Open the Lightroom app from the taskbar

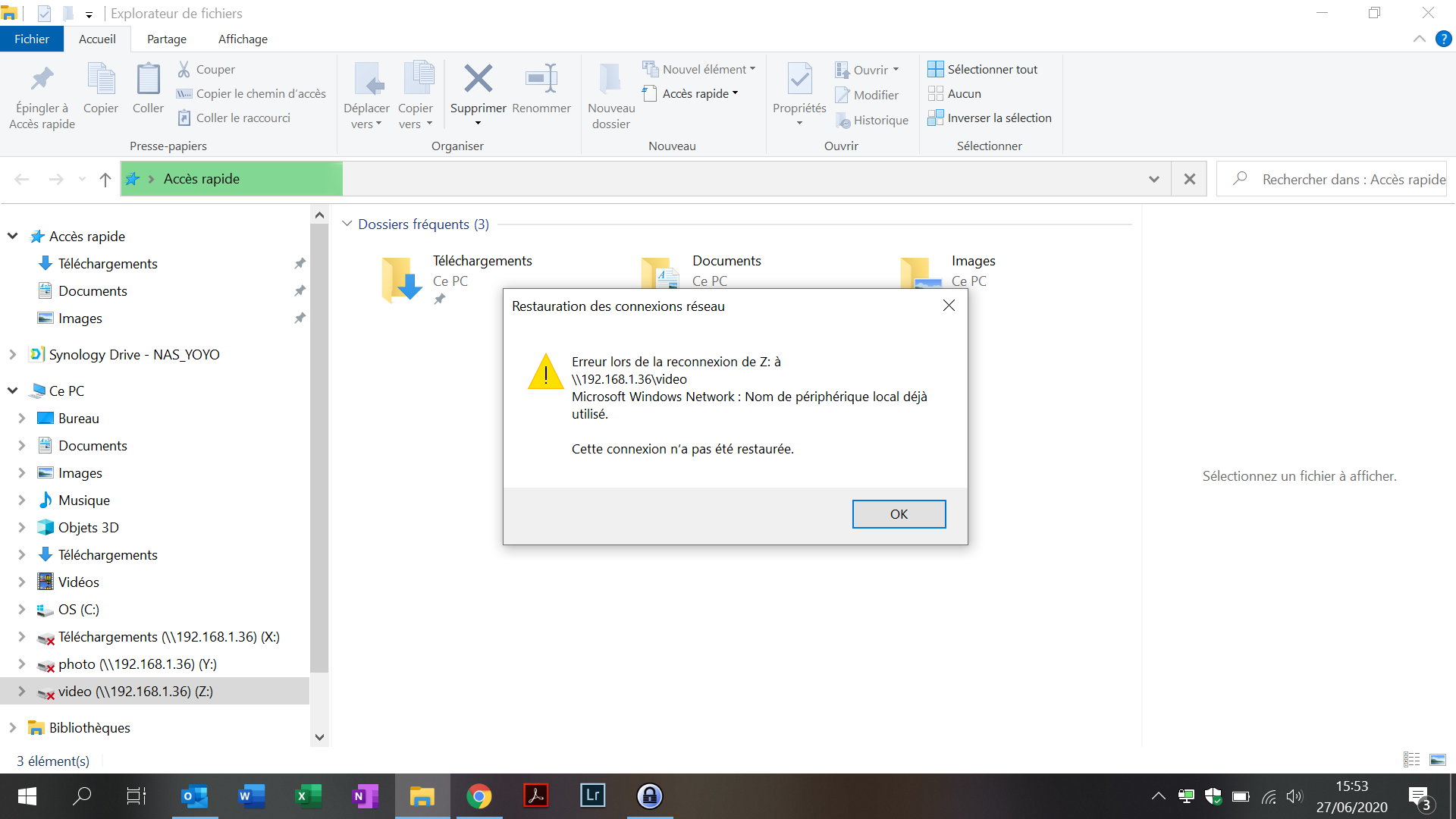tap(592, 795)
